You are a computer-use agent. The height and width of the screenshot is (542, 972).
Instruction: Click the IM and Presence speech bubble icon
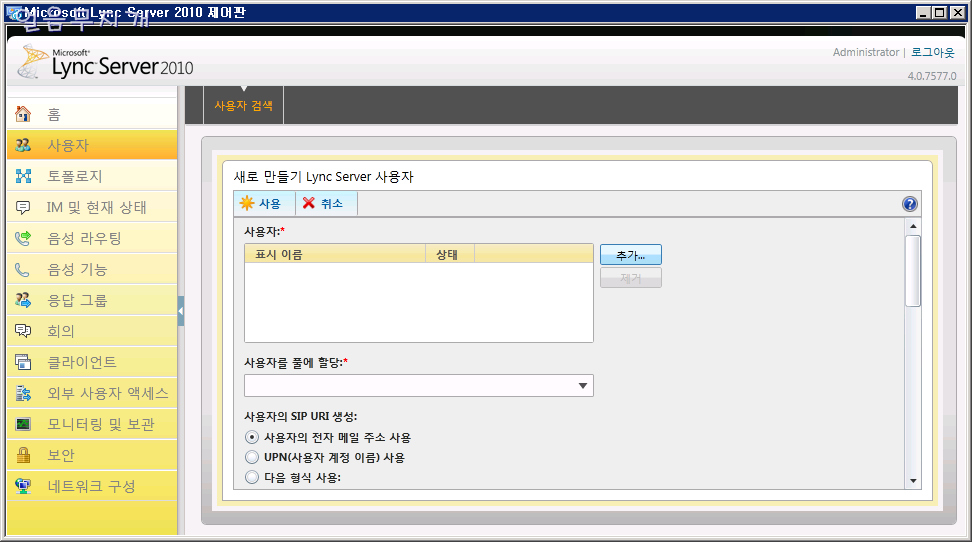pos(23,207)
